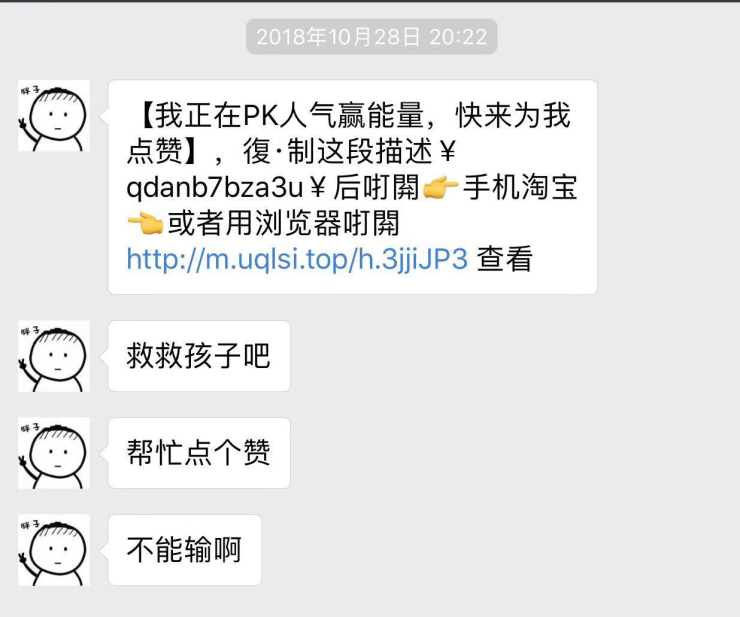The height and width of the screenshot is (617, 740).
Task: Select the 不能输啊 message bubble
Action: (185, 550)
